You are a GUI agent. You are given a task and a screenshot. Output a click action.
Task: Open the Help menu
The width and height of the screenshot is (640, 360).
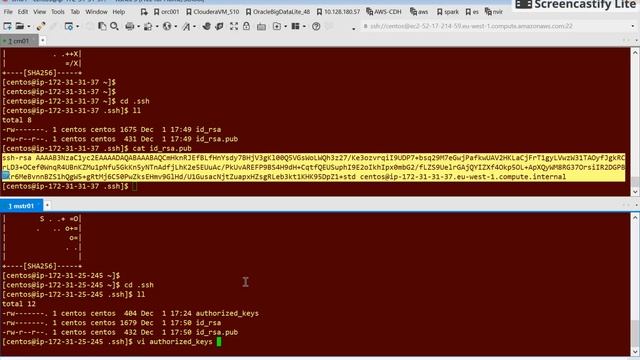coord(119,12)
